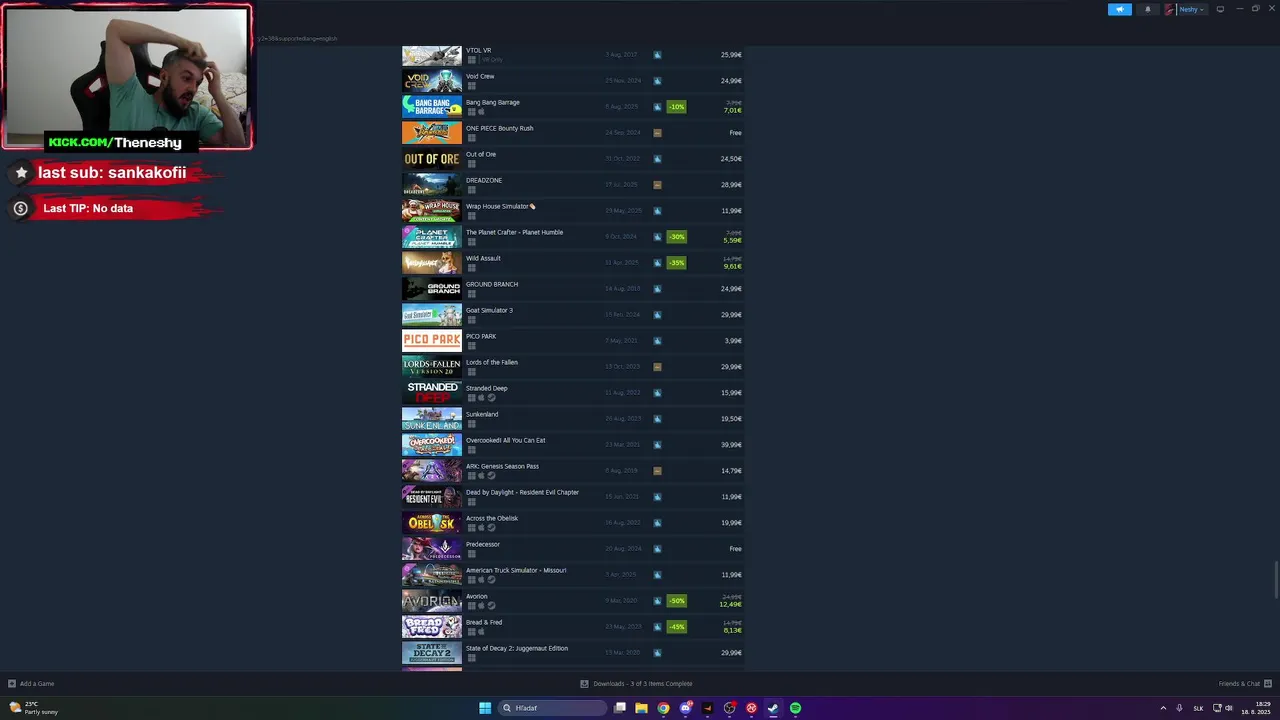
Task: Click the Free price of Predecessor
Action: point(735,549)
